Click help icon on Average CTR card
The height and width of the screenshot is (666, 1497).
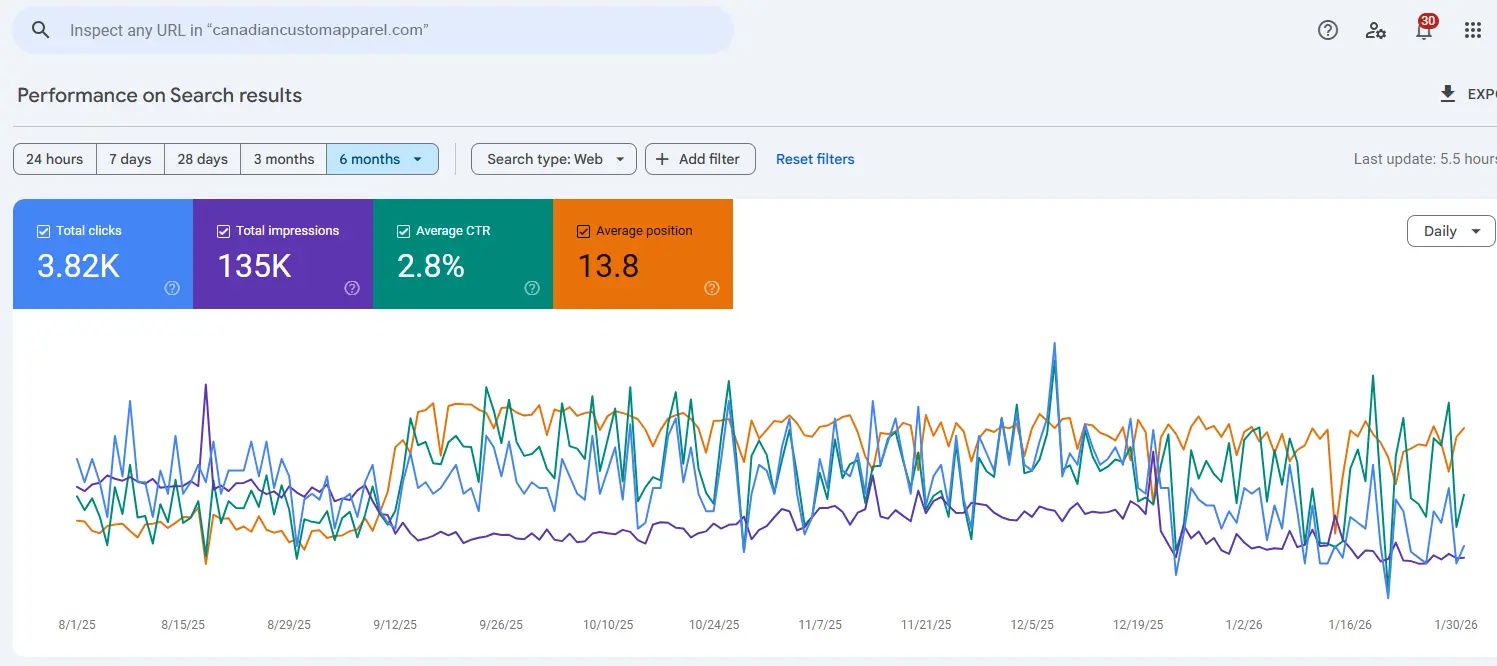532,288
